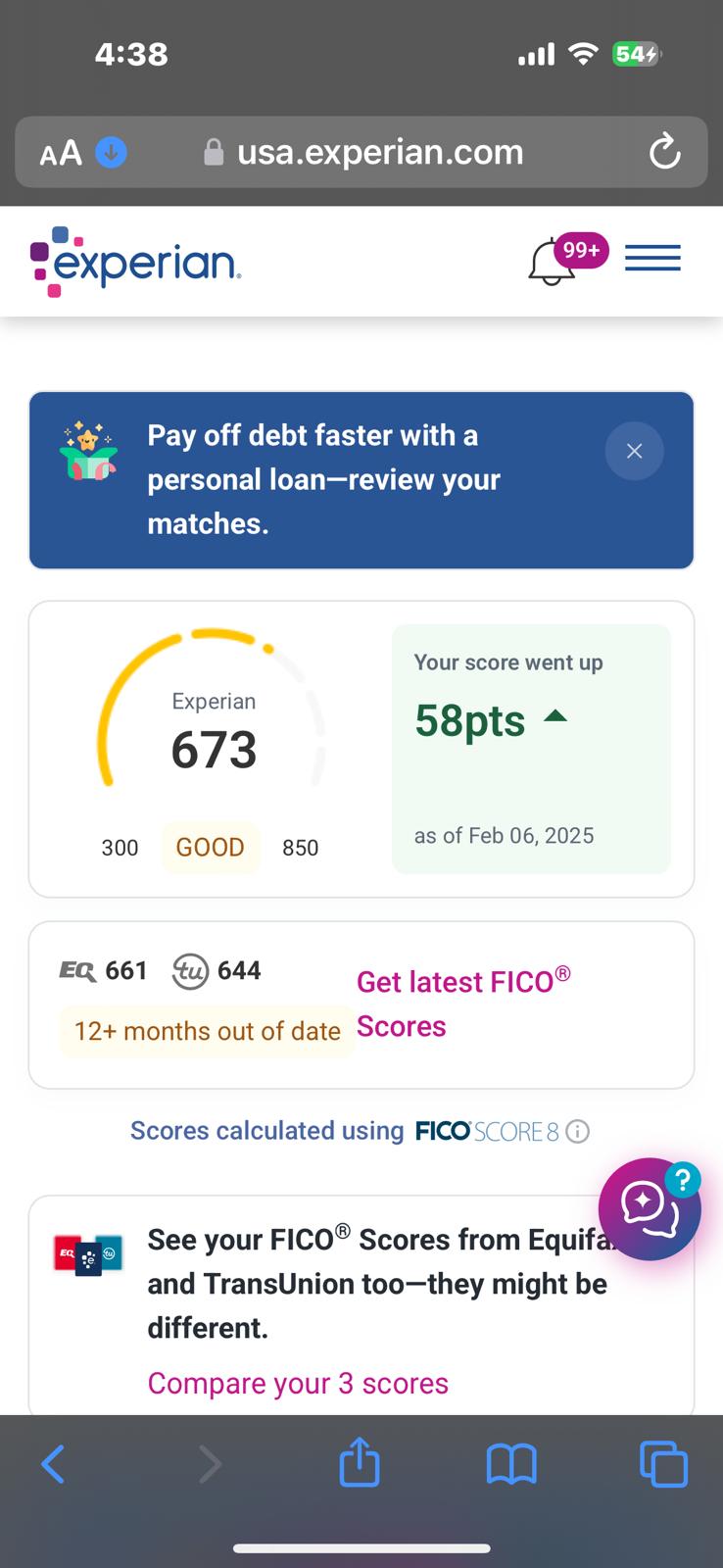This screenshot has width=723, height=1568.
Task: Tap the score went up 58pts panel
Action: [531, 749]
